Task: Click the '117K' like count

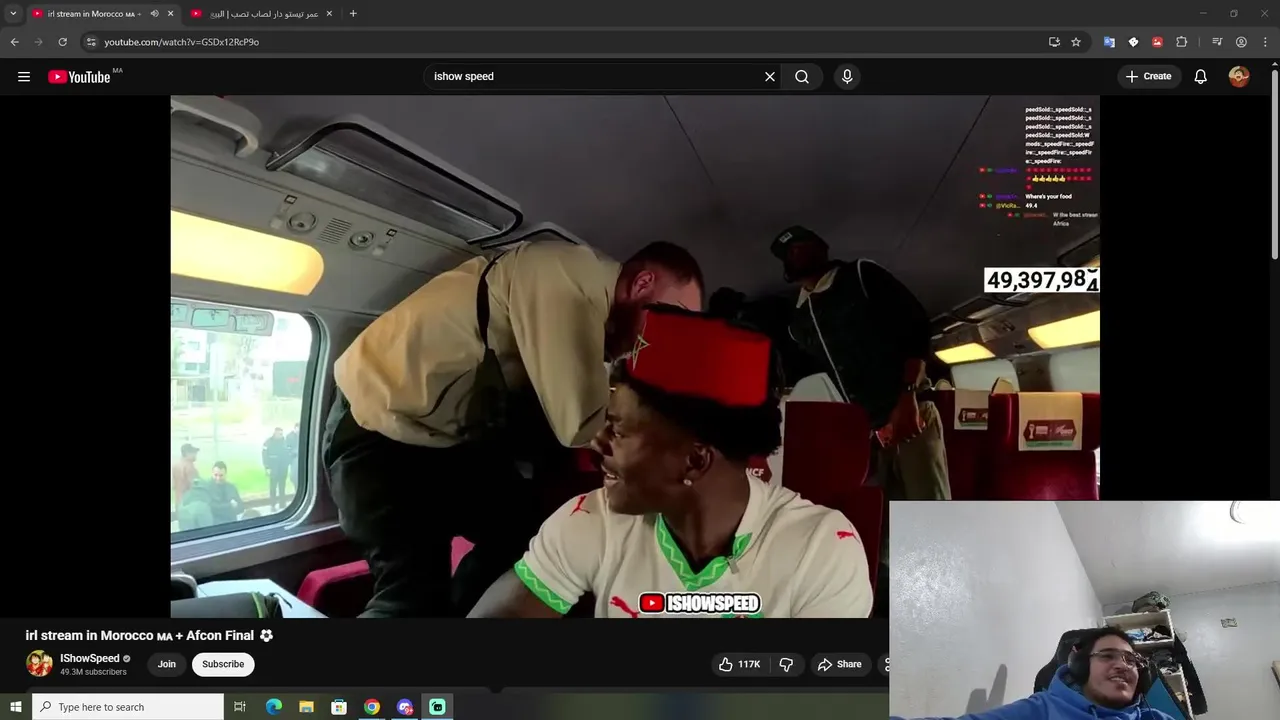Action: [749, 664]
